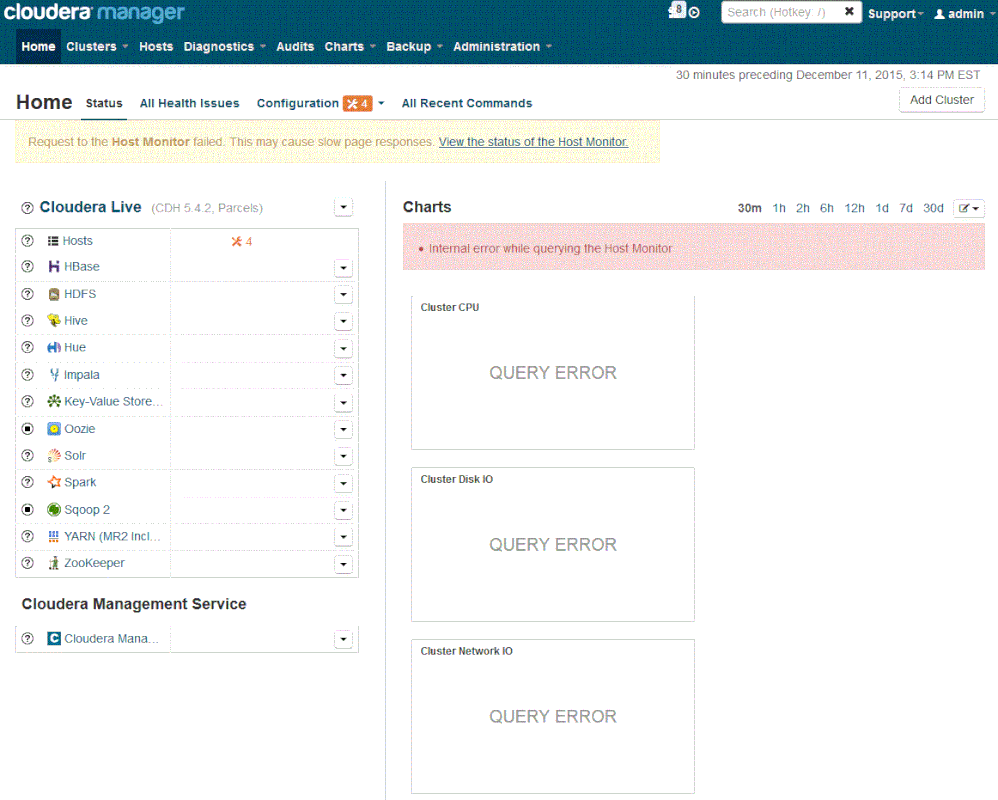Viewport: 998px width, 800px height.
Task: Click the Oozie service icon
Action: click(54, 429)
